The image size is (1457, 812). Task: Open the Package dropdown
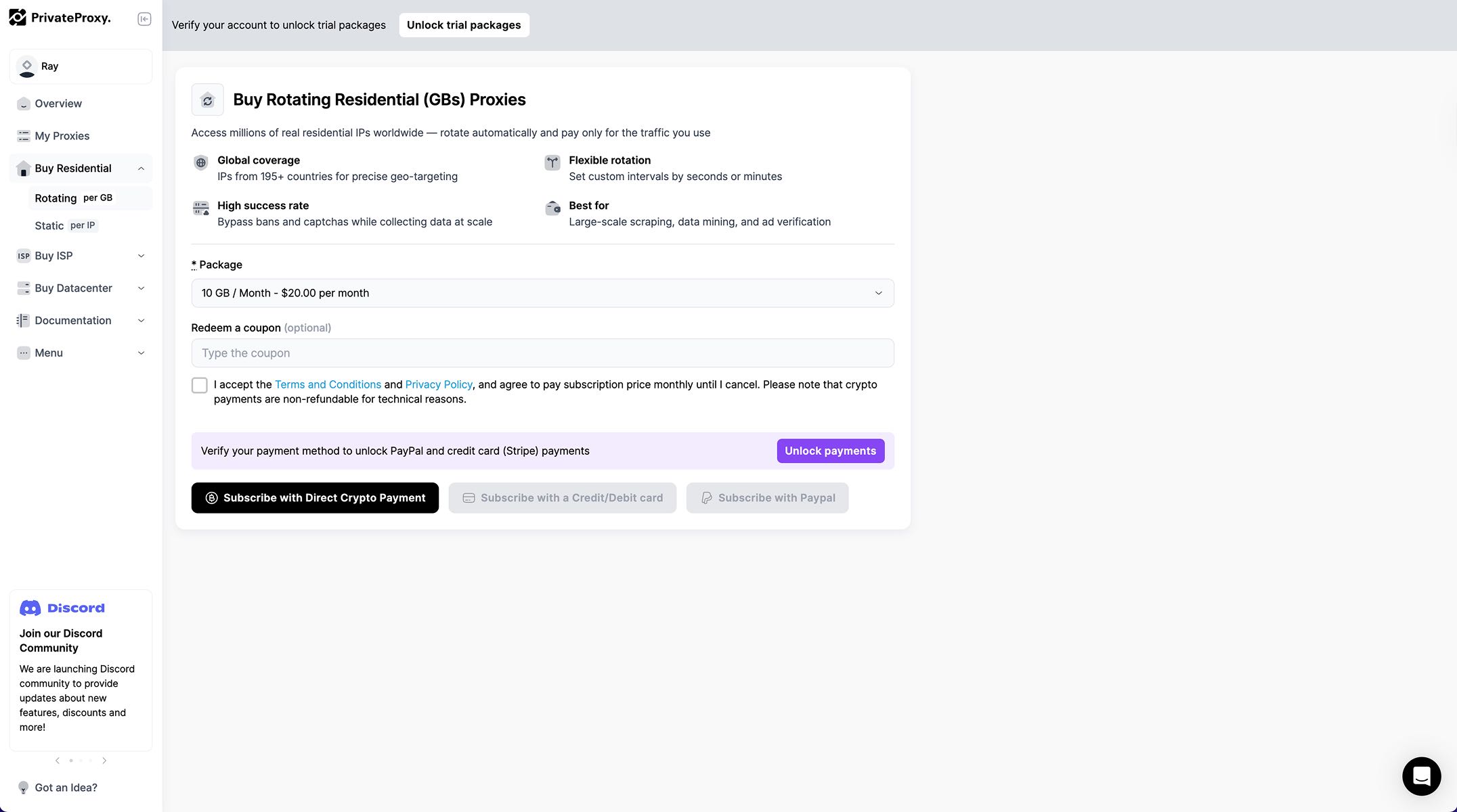click(x=542, y=293)
